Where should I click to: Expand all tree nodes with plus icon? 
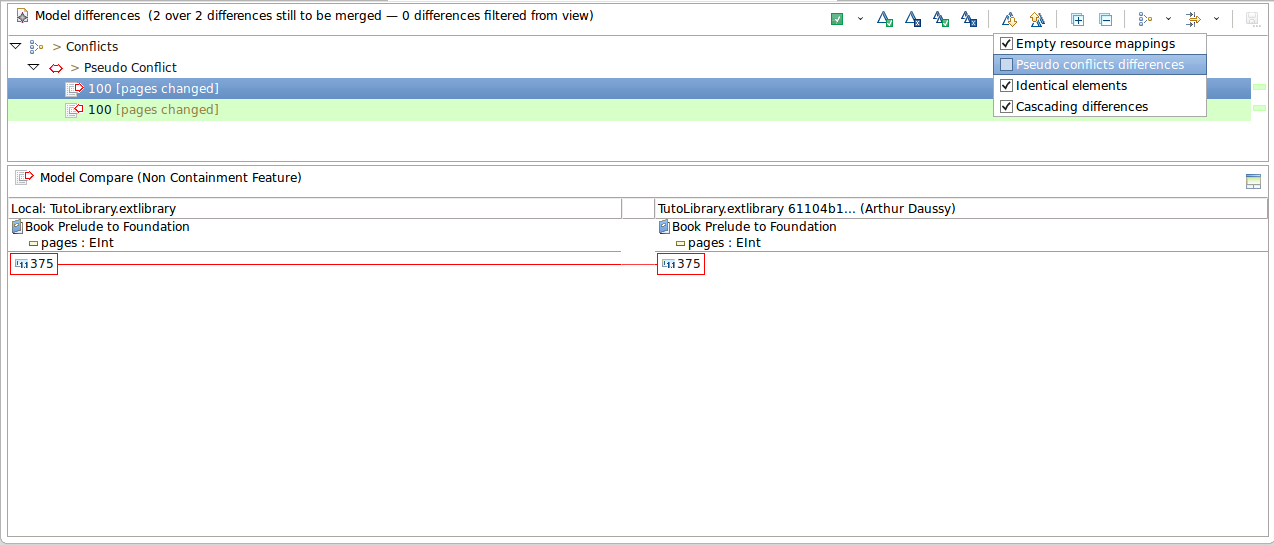(1077, 19)
